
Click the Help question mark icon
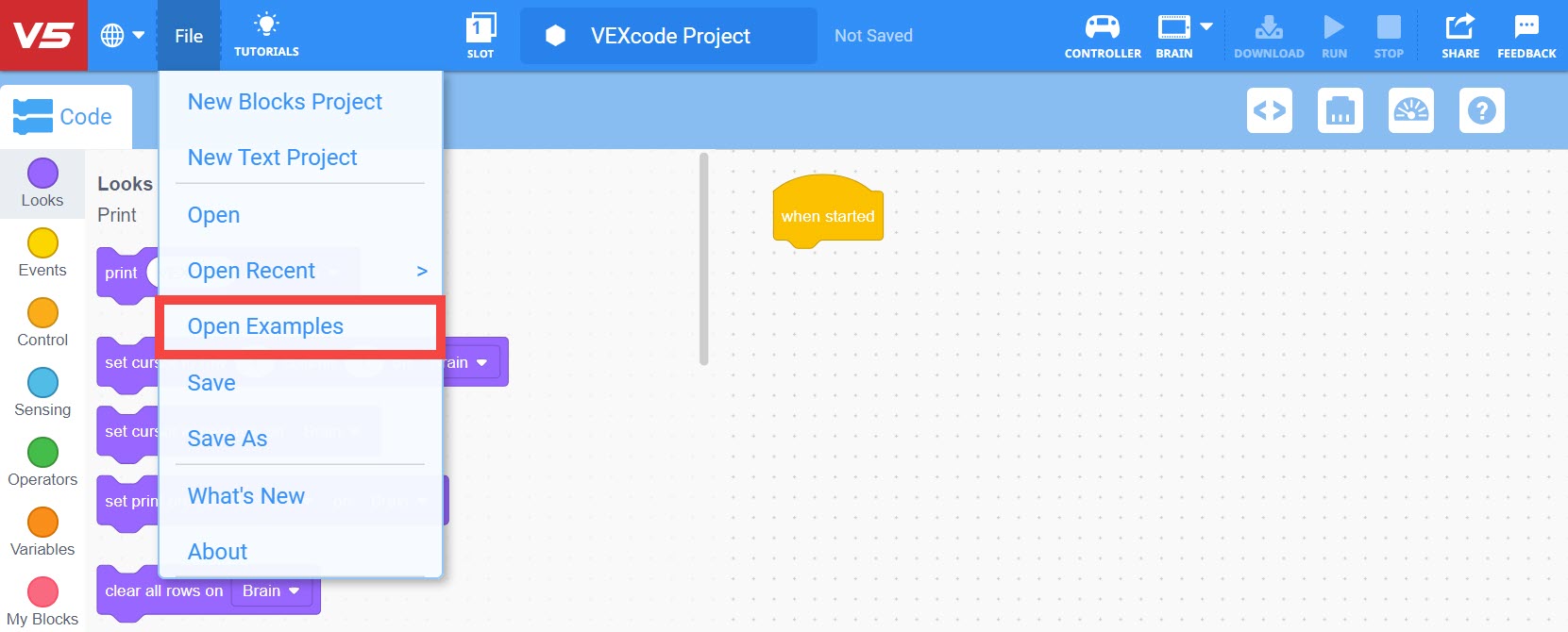[x=1481, y=110]
